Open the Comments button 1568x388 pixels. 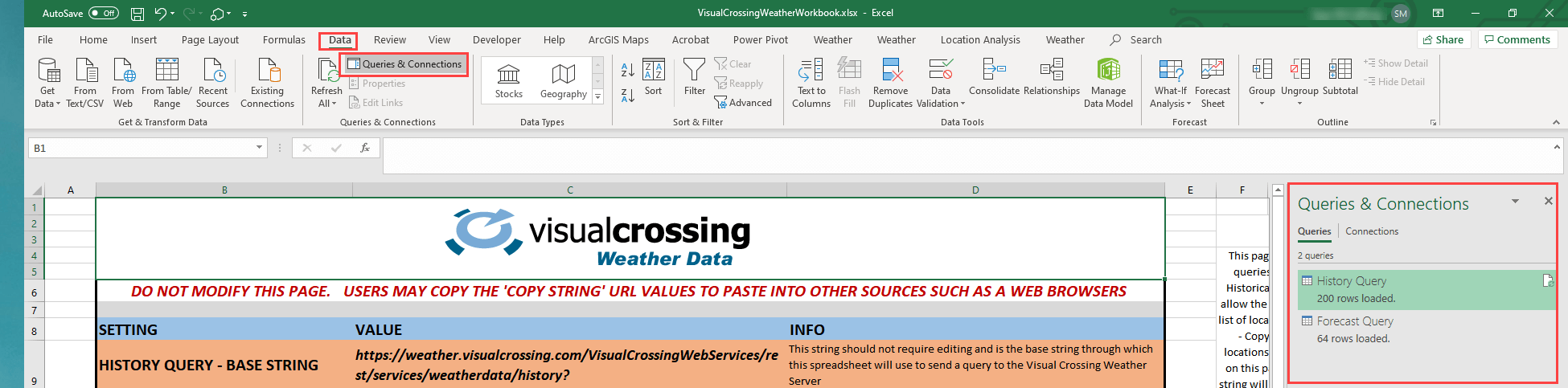click(x=1517, y=39)
